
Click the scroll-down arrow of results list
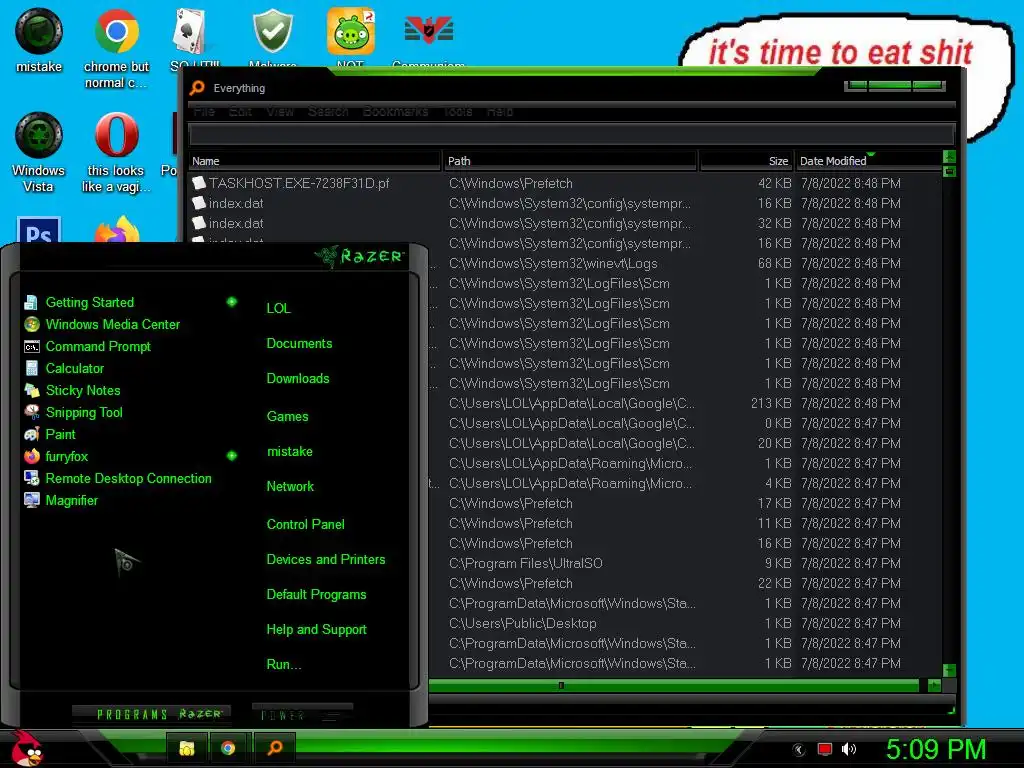click(949, 671)
